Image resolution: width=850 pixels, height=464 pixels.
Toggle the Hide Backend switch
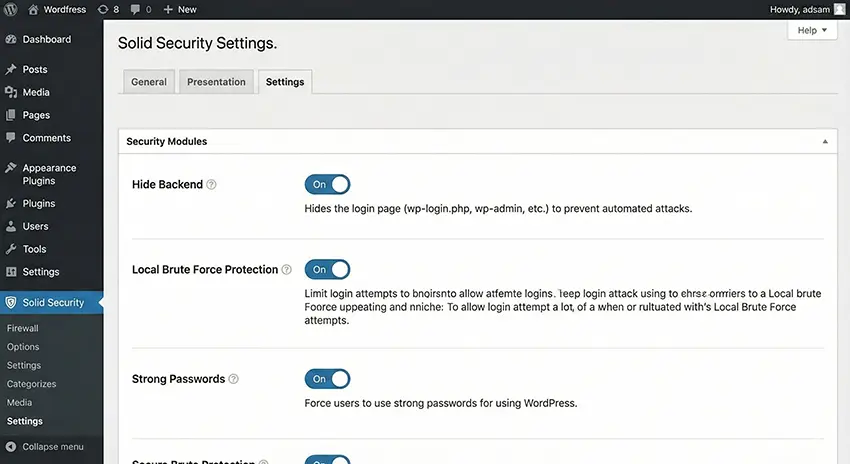tap(327, 184)
